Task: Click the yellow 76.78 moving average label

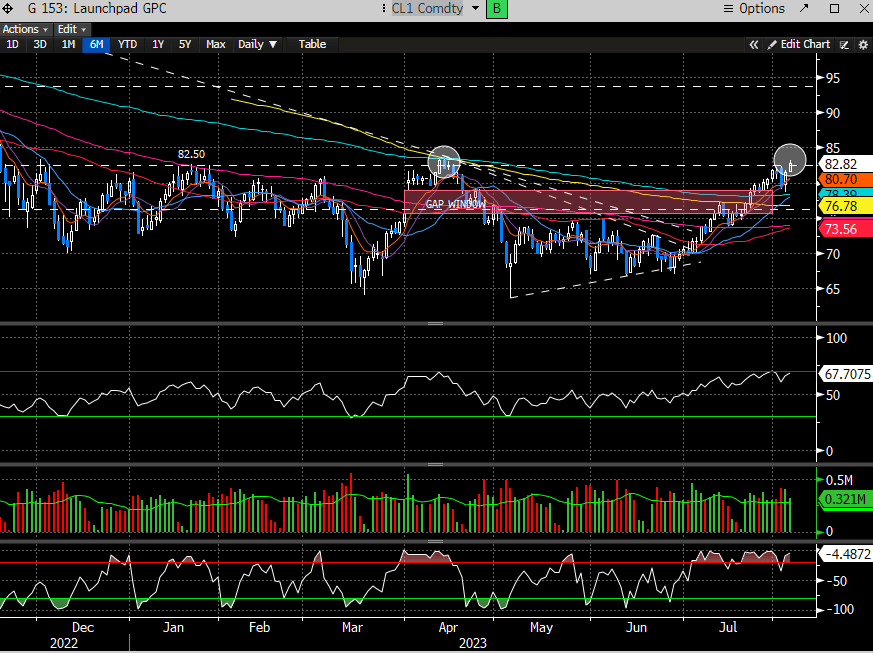Action: (x=844, y=206)
